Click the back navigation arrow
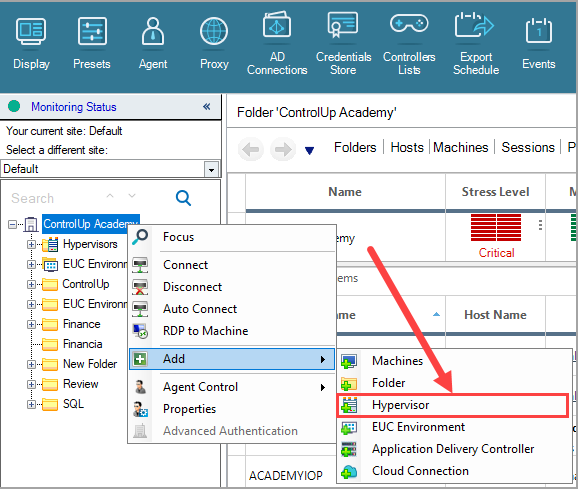The image size is (578, 489). coord(251,149)
